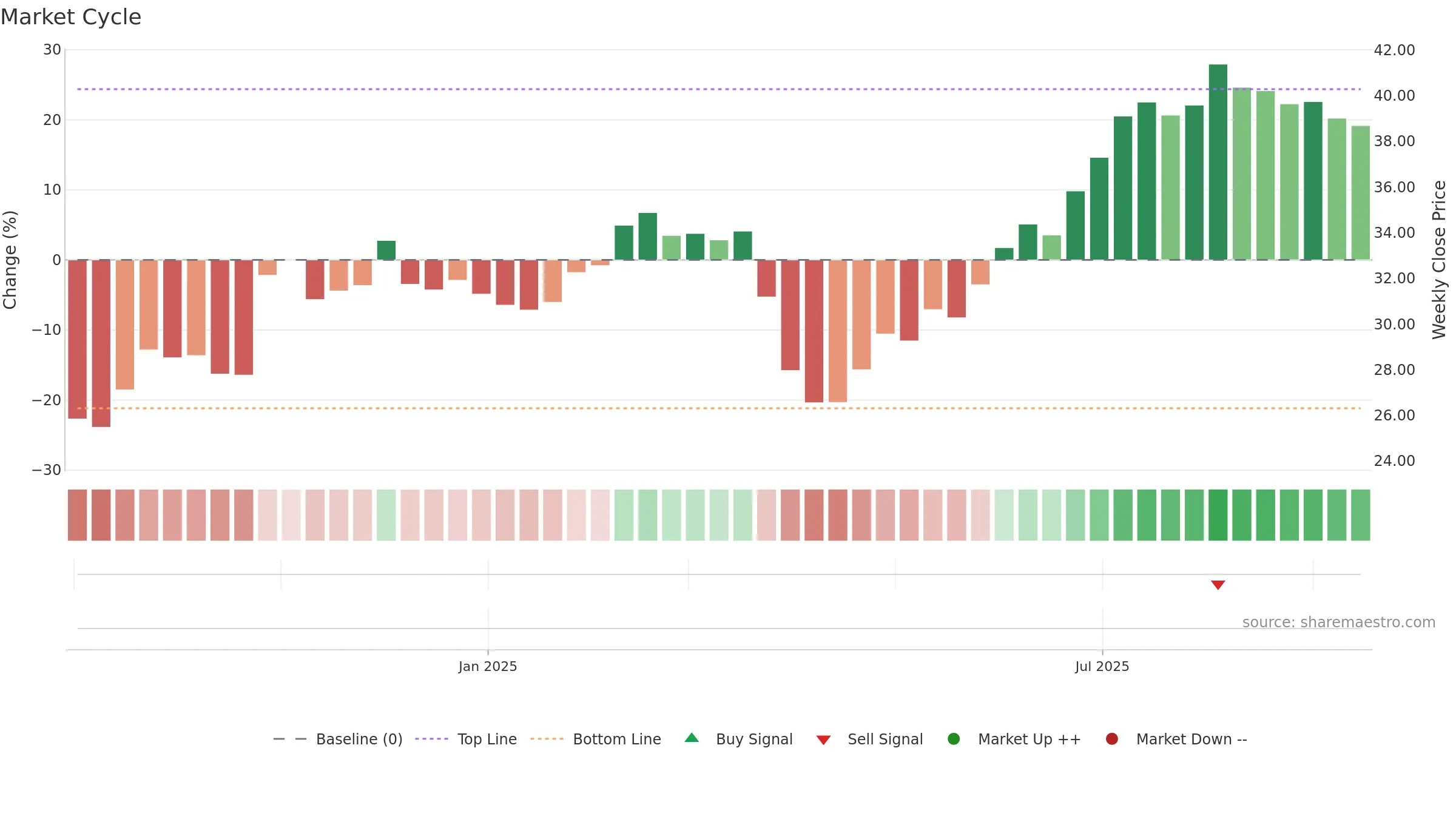The image size is (1456, 819).
Task: Click the Change (%) axis title
Action: pyautogui.click(x=10, y=260)
